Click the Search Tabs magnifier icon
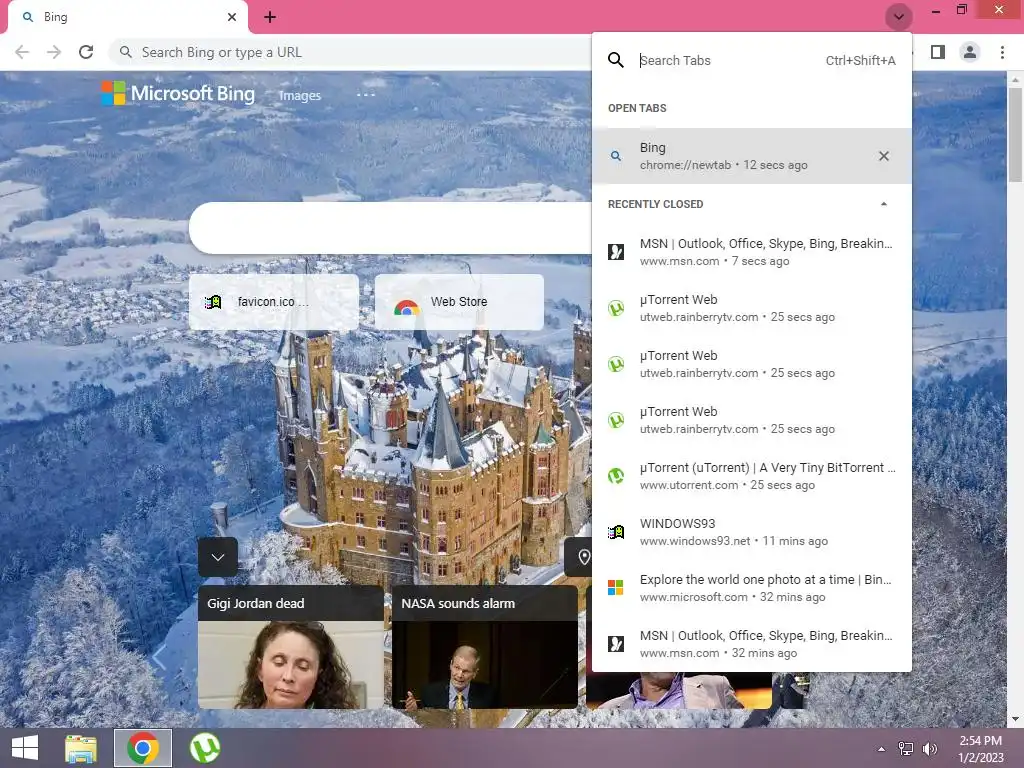This screenshot has height=768, width=1024. point(616,60)
